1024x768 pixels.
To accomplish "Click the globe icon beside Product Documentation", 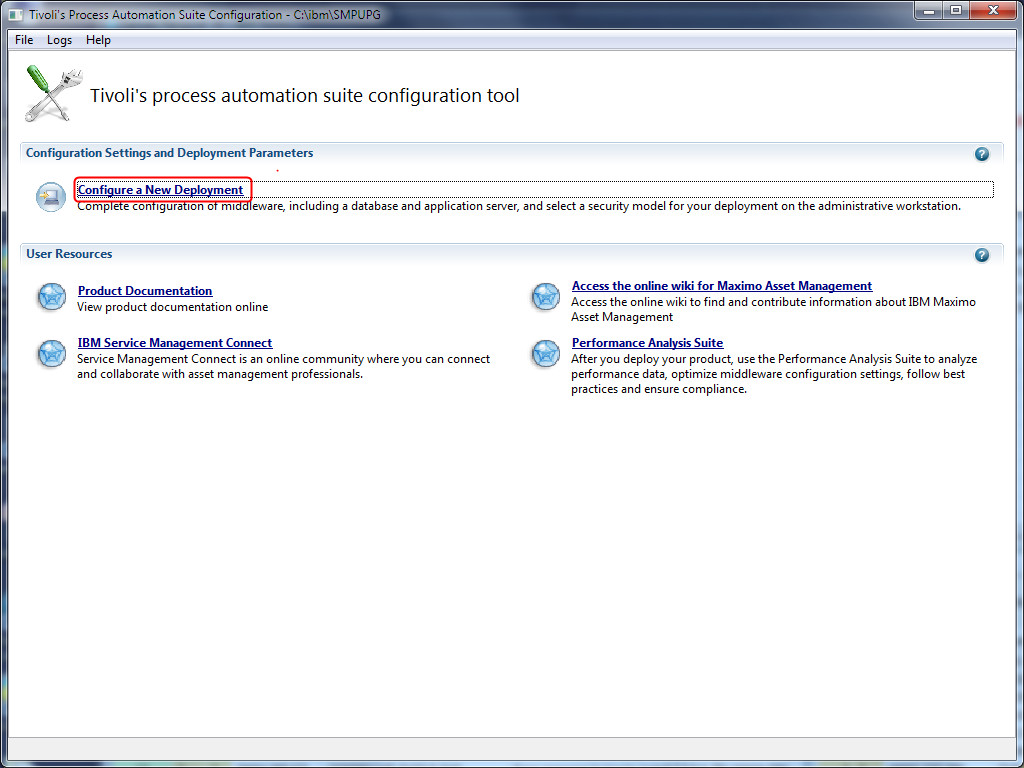I will click(x=52, y=297).
